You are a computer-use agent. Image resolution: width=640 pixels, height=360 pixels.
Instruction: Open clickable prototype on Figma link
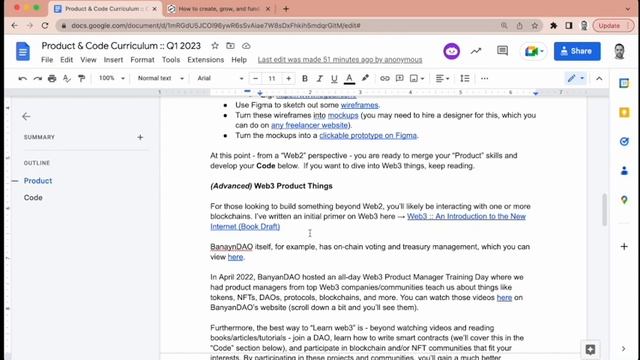(368, 136)
